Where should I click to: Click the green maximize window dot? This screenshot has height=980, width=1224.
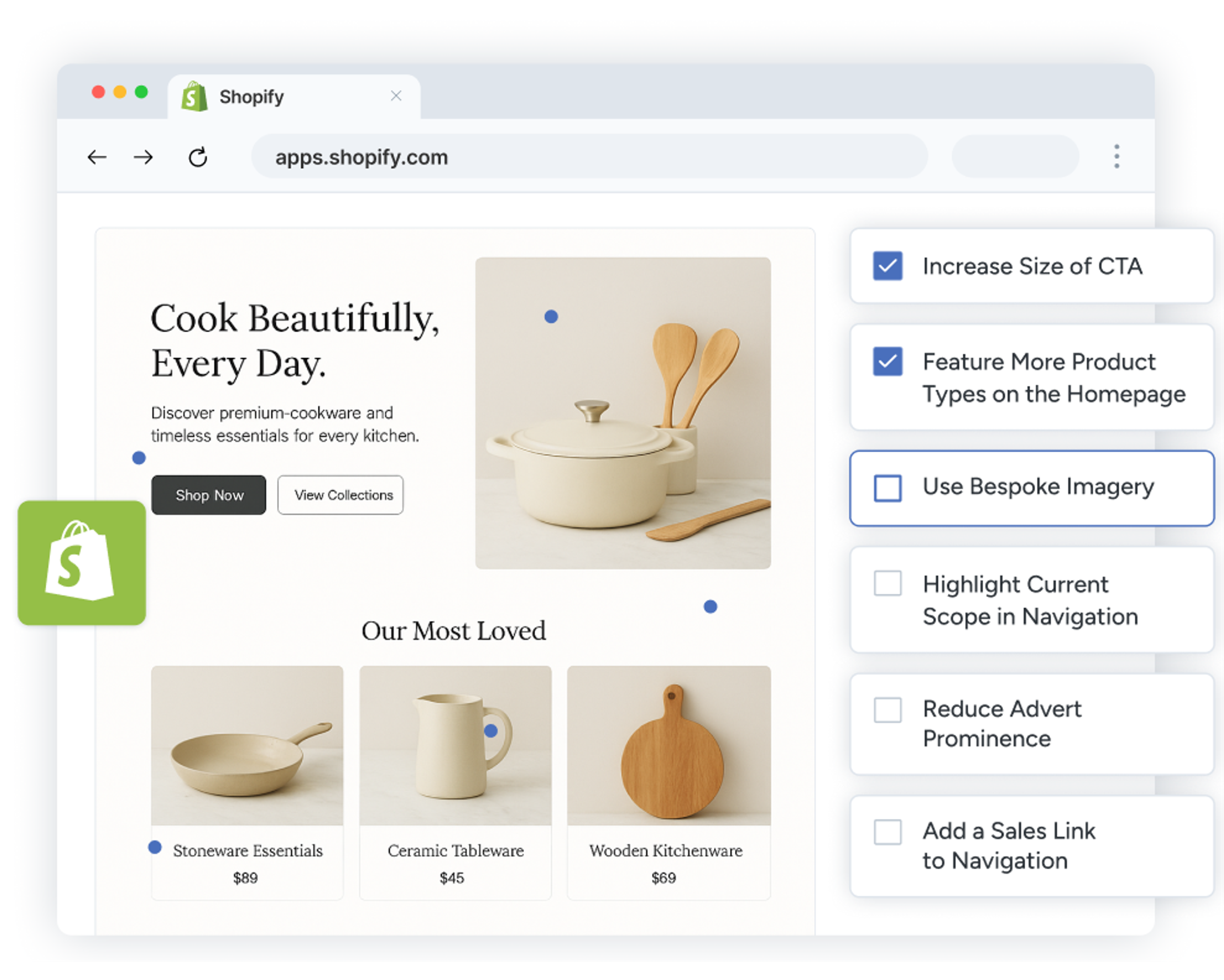tap(141, 92)
